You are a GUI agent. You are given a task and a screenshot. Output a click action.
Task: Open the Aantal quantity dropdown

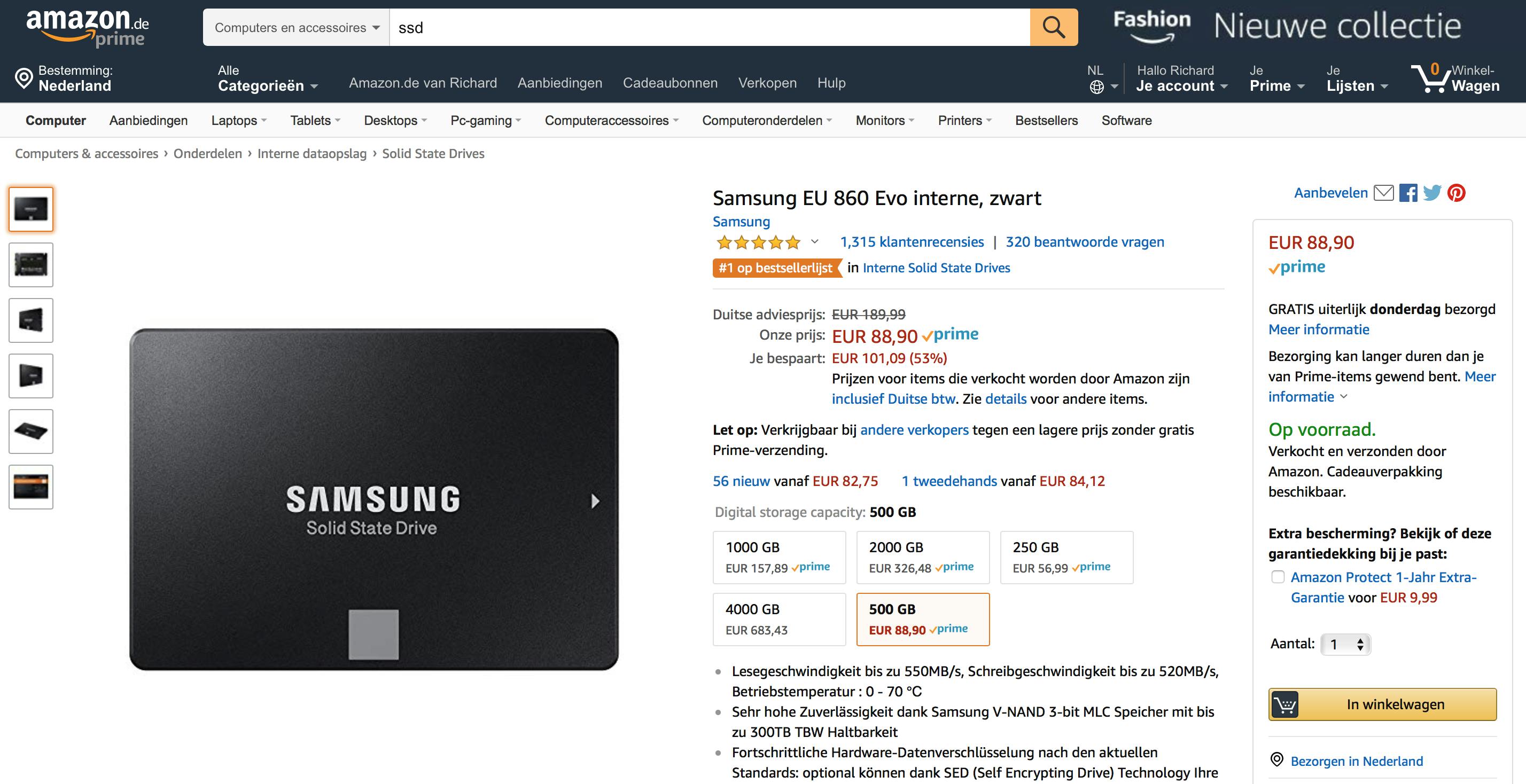[x=1346, y=644]
